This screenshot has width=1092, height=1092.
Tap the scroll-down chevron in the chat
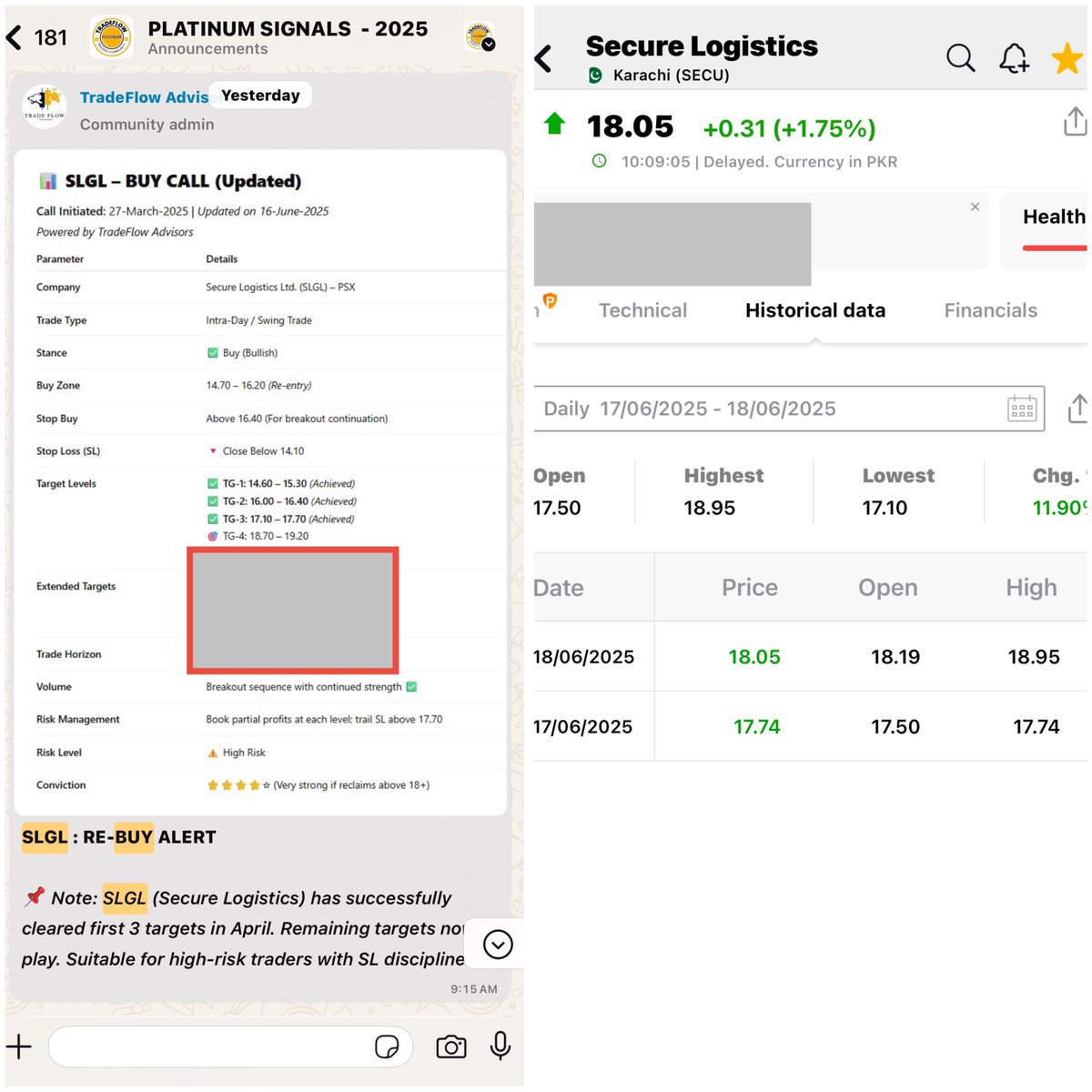coord(496,945)
